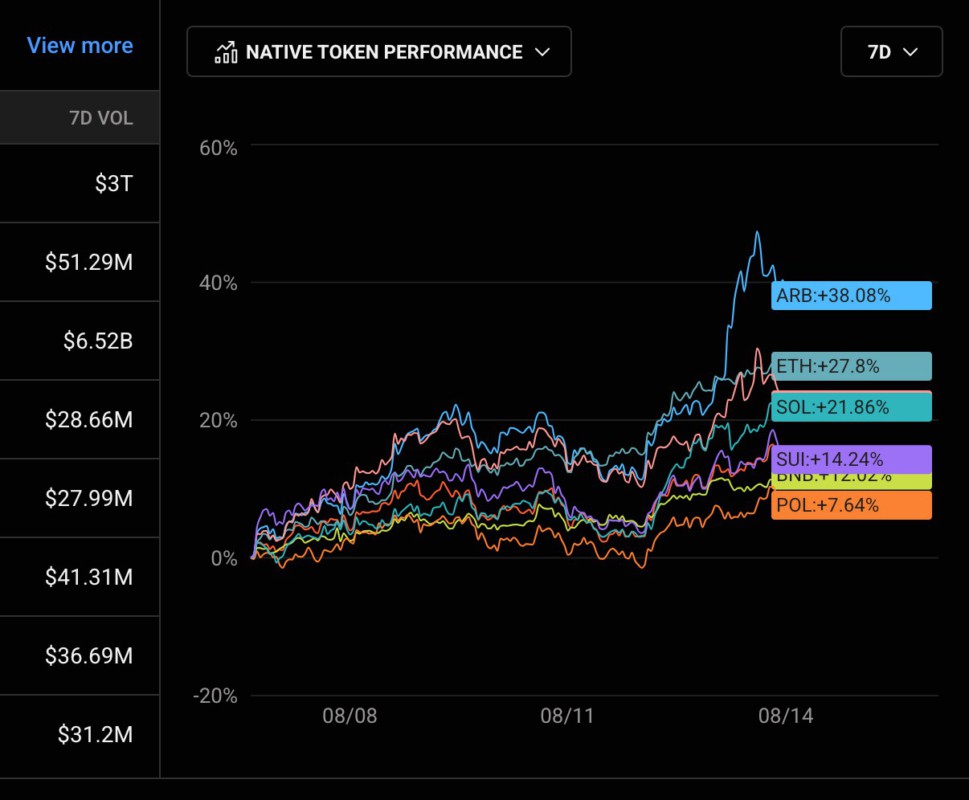
Task: Click the View more link
Action: [x=80, y=46]
